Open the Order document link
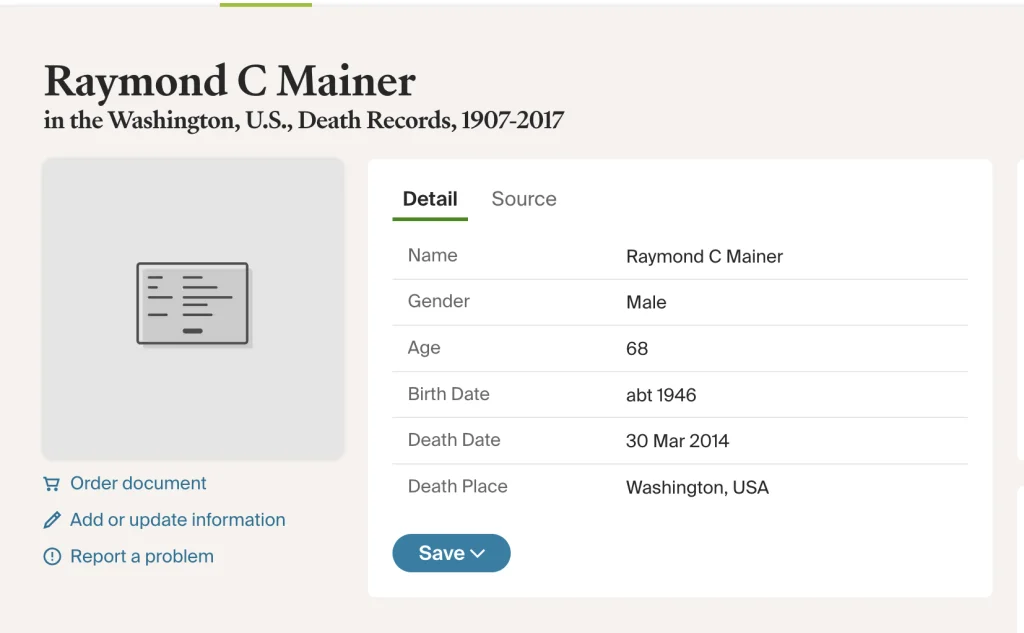 coord(138,484)
